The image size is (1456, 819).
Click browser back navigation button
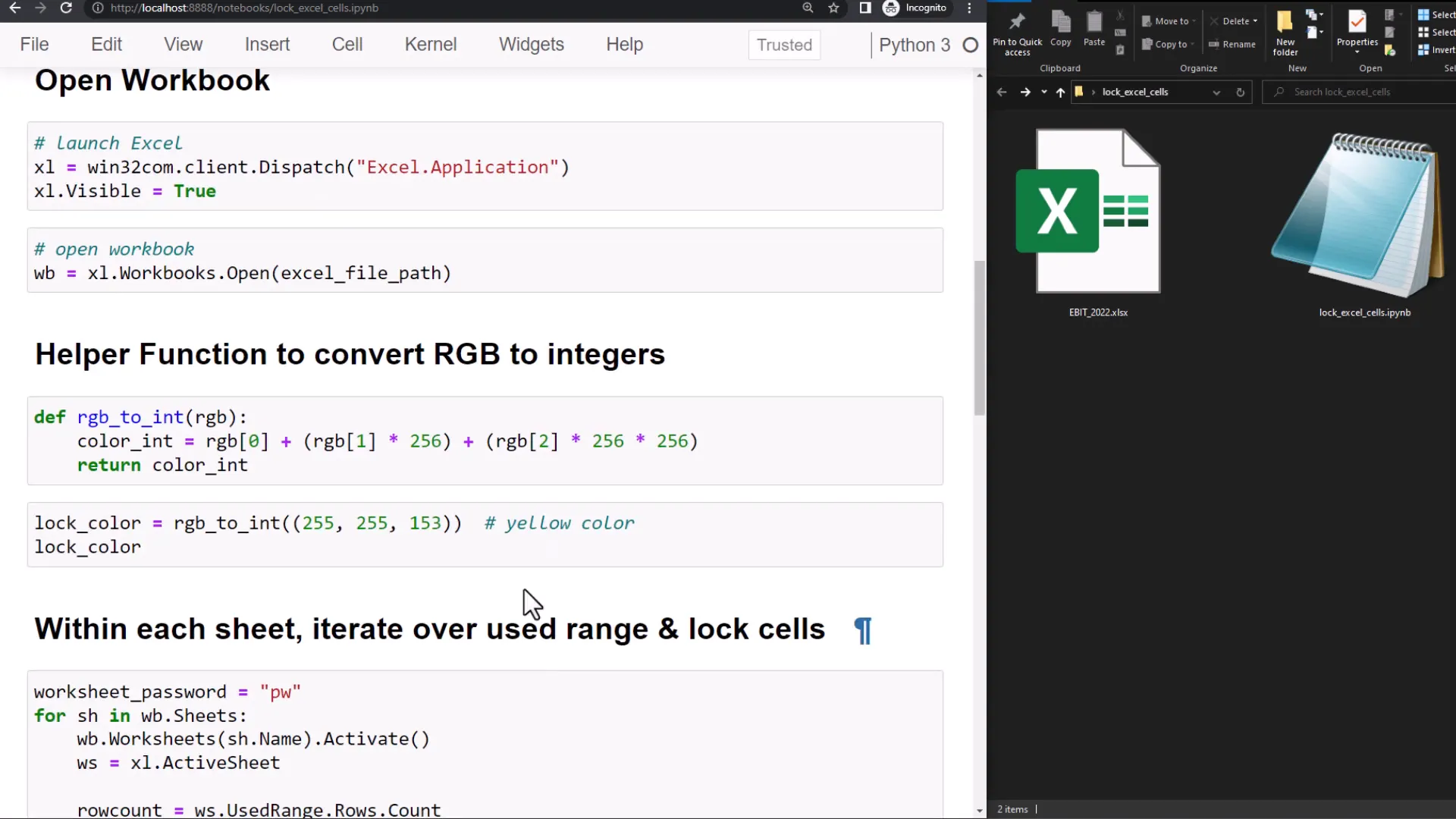pyautogui.click(x=14, y=8)
